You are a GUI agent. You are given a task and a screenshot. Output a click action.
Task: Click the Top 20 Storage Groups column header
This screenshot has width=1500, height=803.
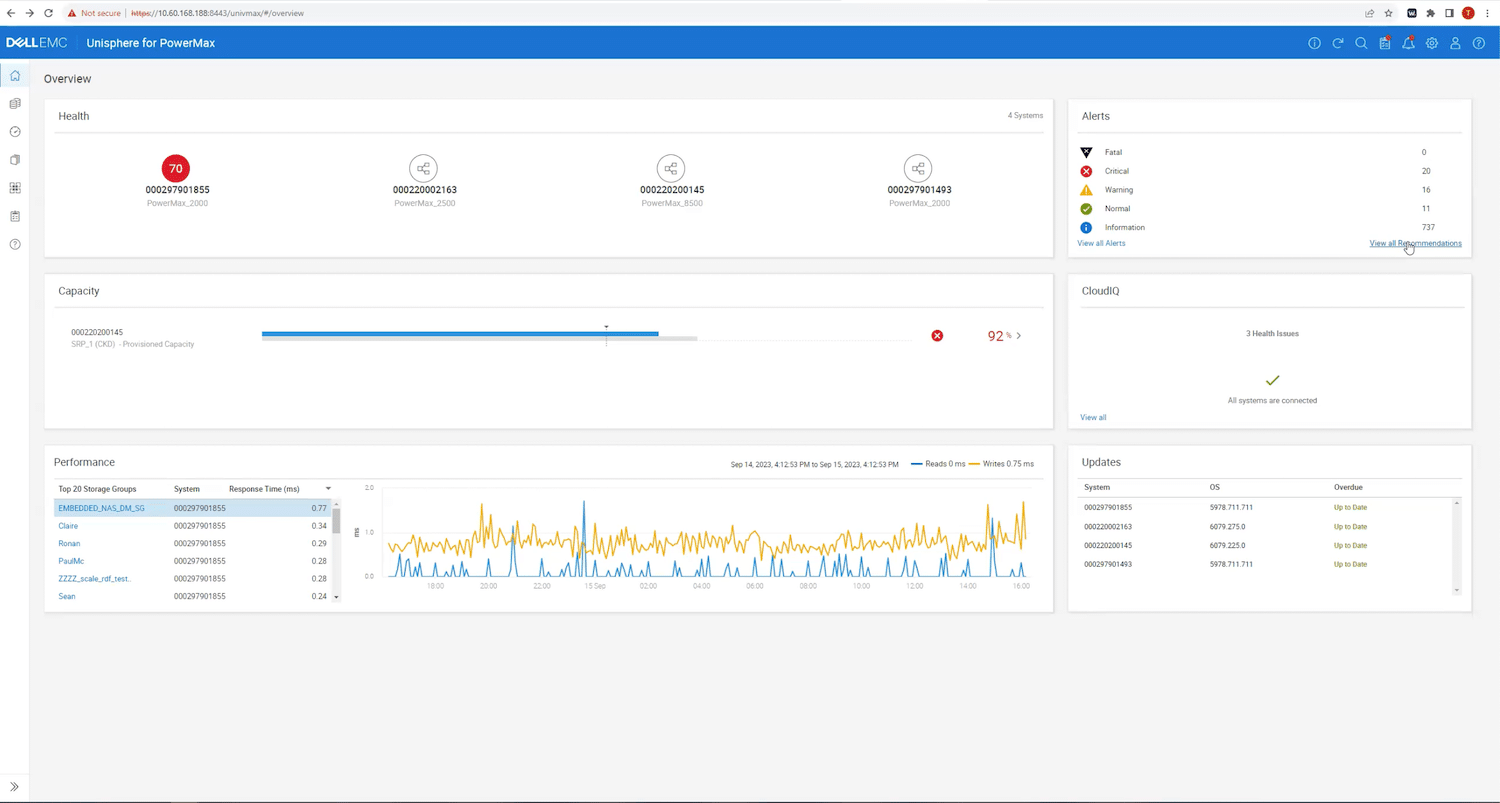pos(97,489)
